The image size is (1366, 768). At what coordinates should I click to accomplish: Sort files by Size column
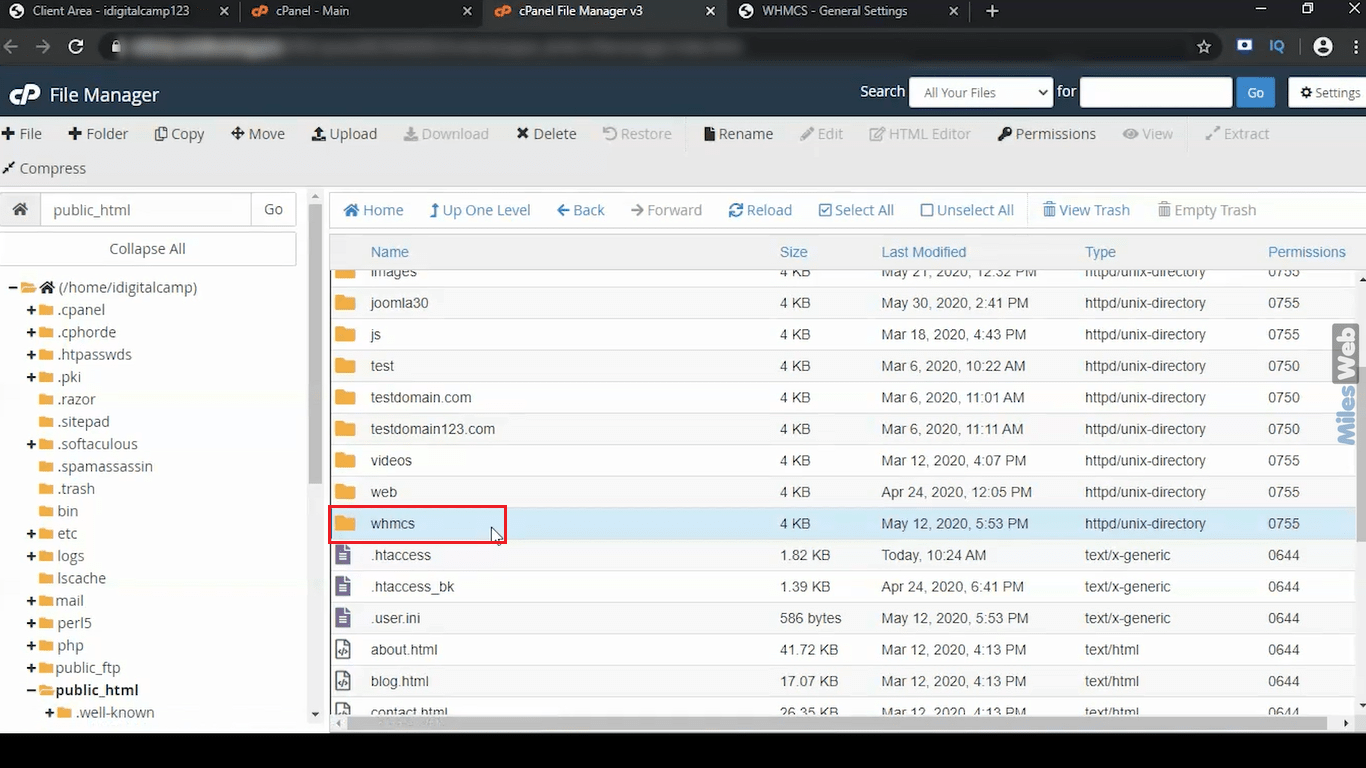point(794,252)
